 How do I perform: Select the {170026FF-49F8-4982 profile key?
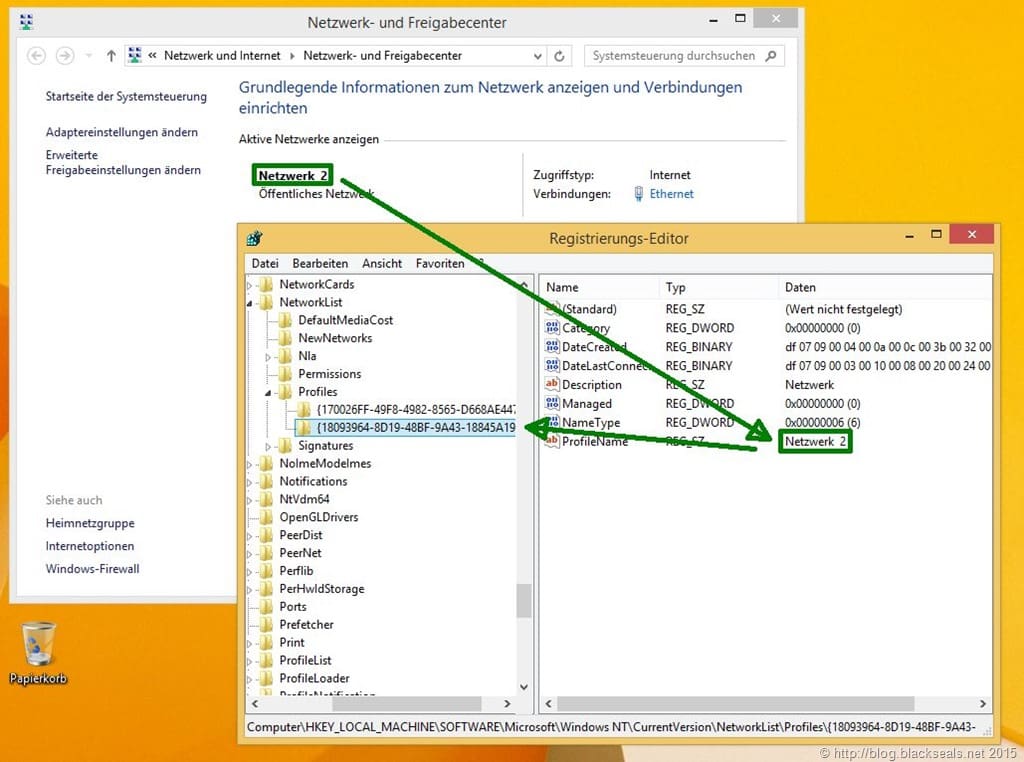pos(416,409)
